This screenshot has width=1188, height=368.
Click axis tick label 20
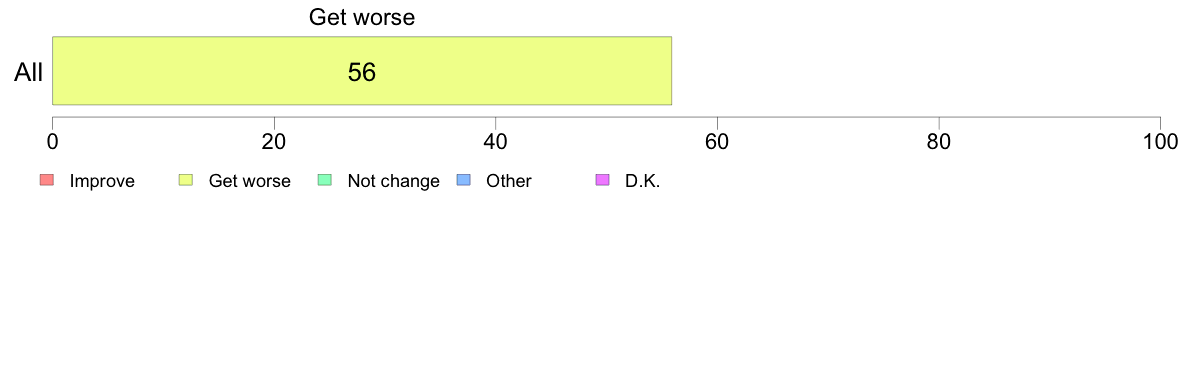pos(274,141)
